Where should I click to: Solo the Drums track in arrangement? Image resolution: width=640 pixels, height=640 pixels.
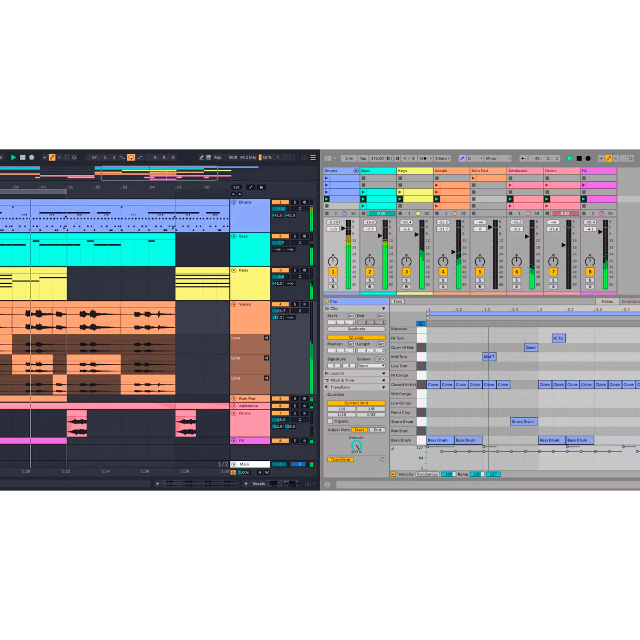pos(295,202)
